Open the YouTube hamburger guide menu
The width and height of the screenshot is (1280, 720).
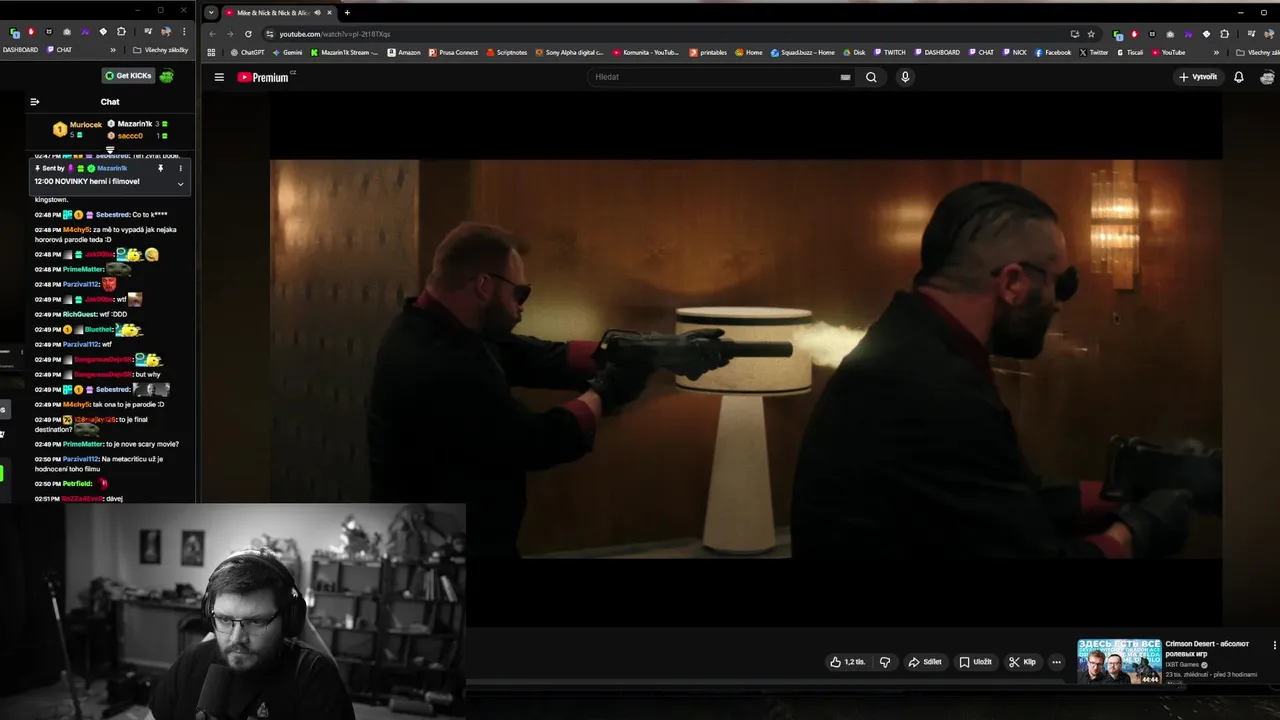[x=219, y=77]
